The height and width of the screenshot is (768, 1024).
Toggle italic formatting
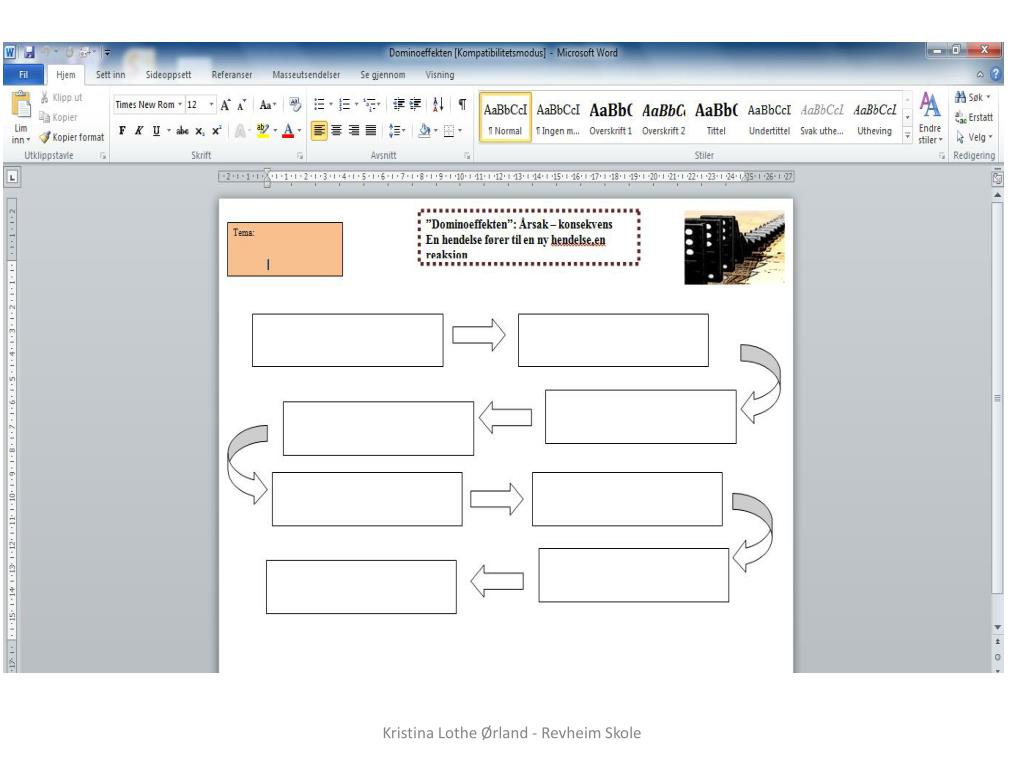(x=139, y=130)
